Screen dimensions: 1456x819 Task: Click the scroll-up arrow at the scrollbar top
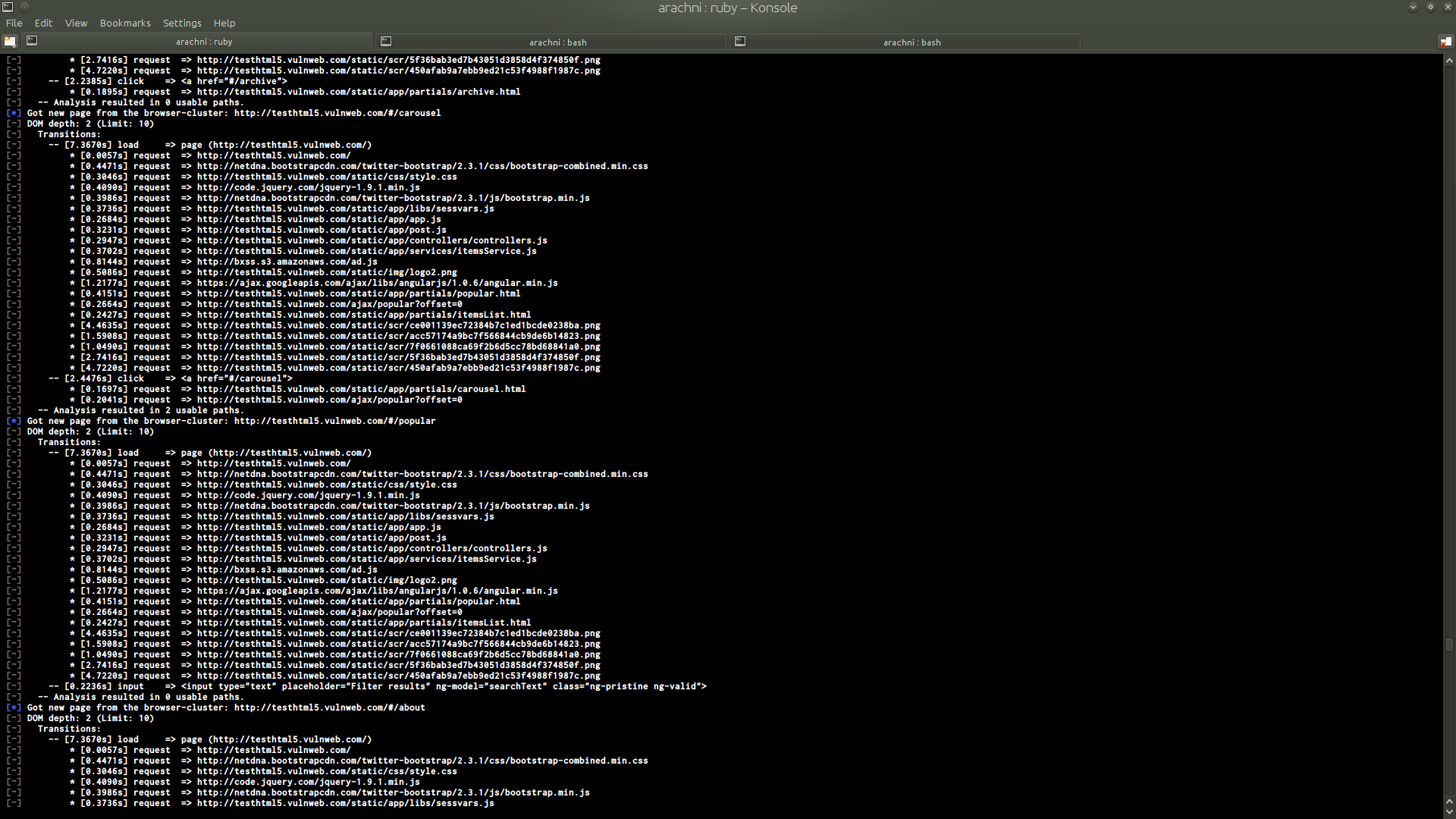click(x=1449, y=60)
